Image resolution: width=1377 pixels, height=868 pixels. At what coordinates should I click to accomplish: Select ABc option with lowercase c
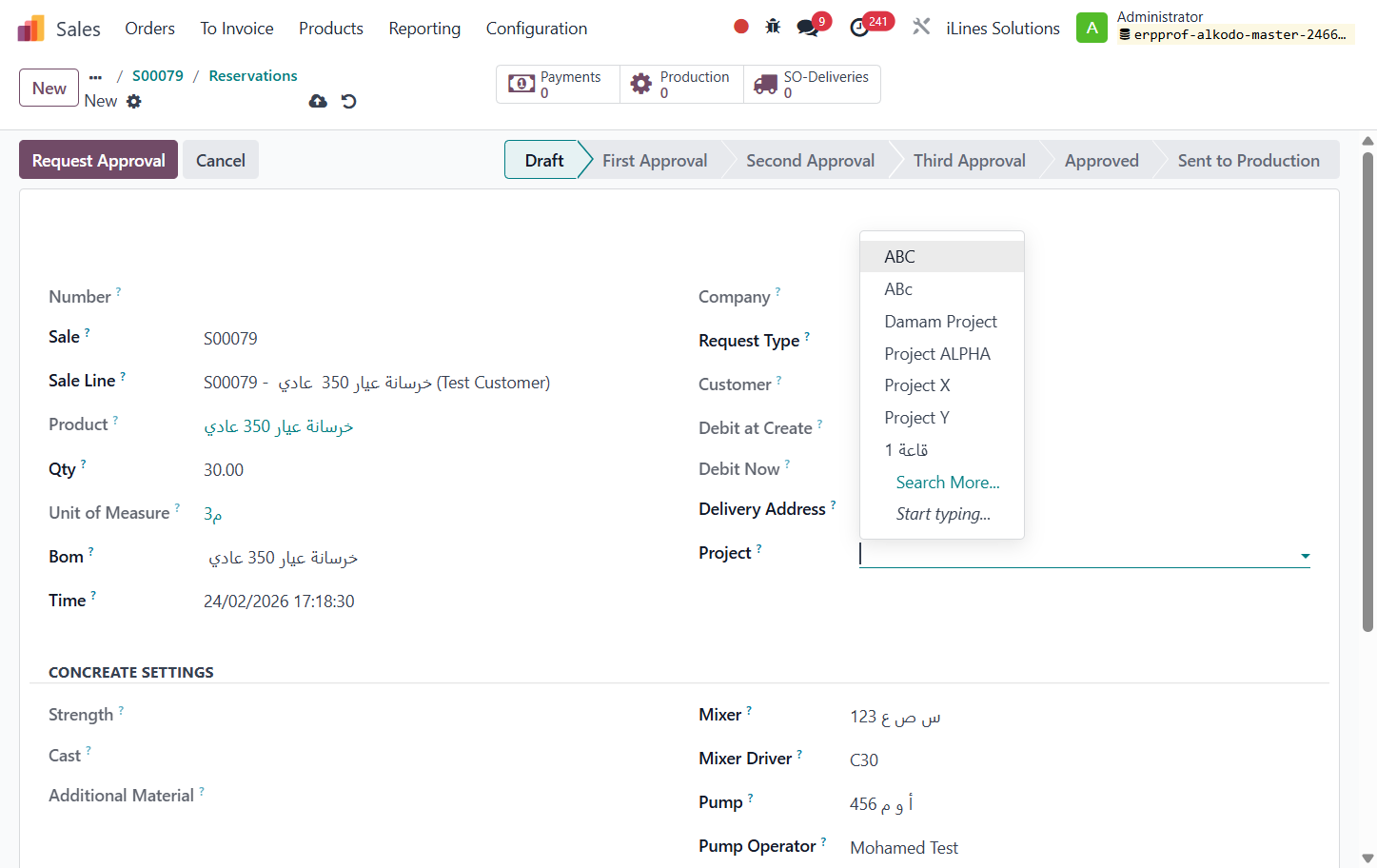942,289
